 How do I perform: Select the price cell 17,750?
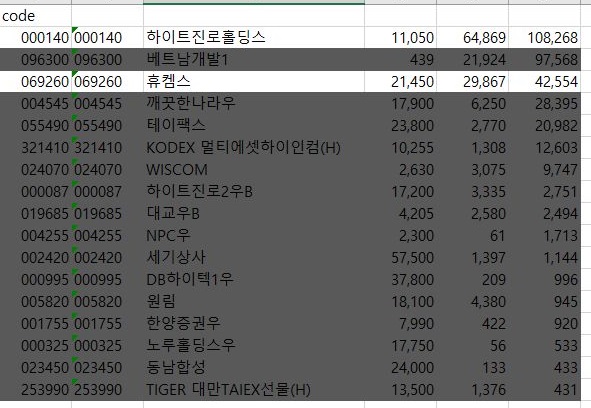point(401,345)
